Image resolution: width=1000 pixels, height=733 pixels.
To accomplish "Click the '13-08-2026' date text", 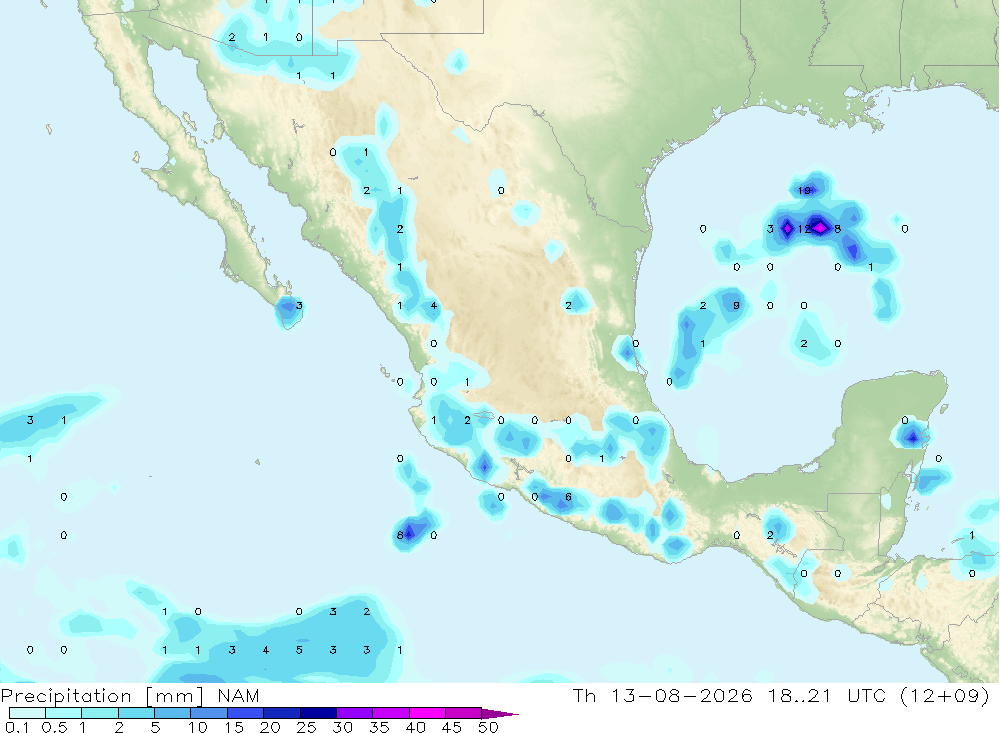I will click(x=681, y=695).
